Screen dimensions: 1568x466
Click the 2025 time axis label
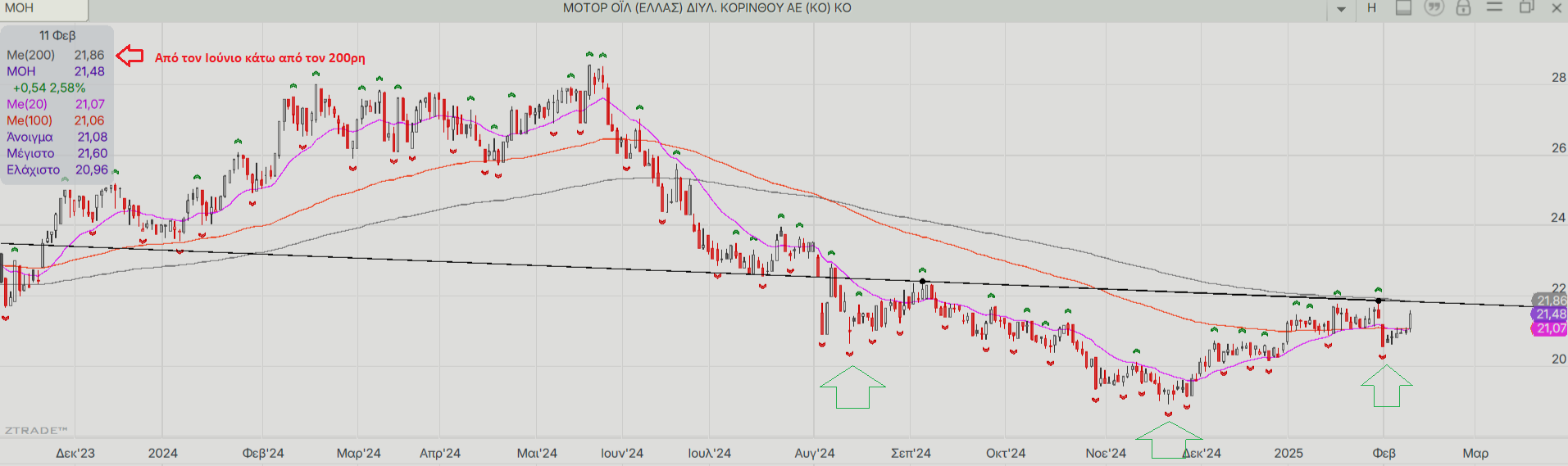(1288, 453)
